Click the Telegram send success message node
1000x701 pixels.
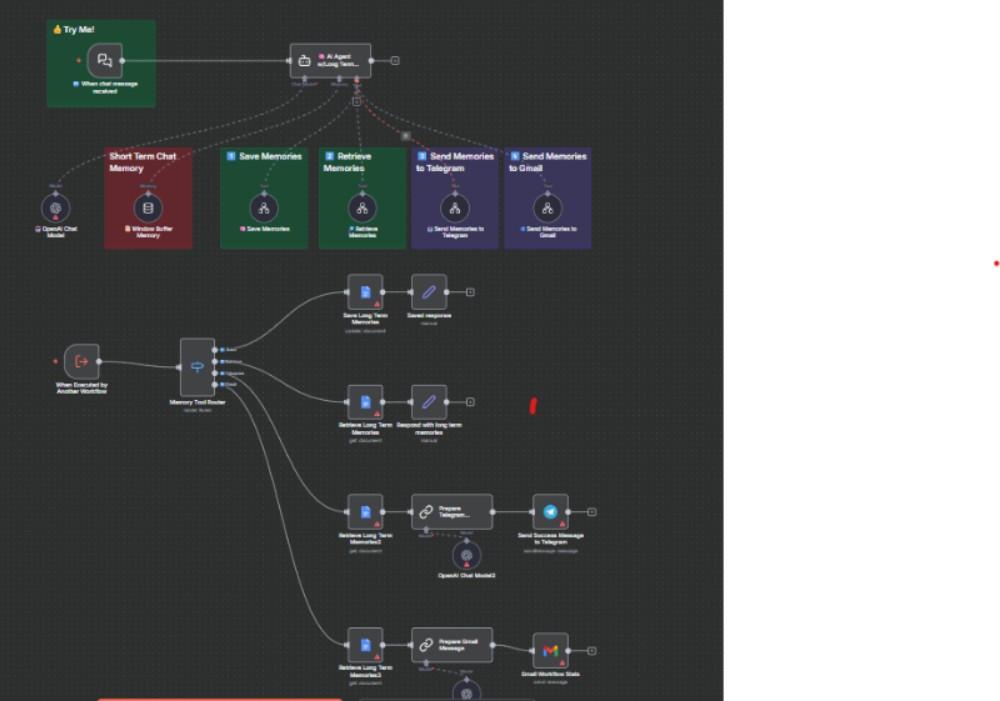550,511
